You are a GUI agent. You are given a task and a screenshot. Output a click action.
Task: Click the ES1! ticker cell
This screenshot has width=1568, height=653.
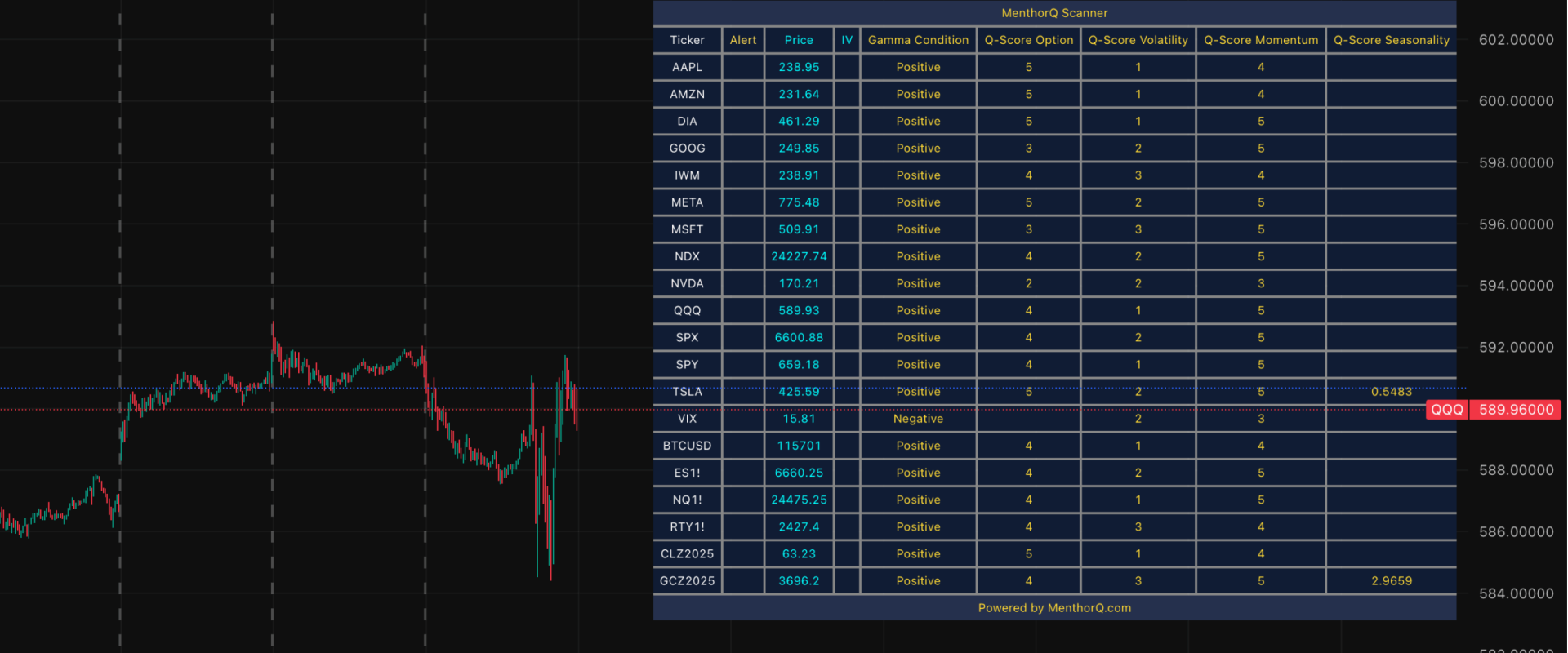[x=687, y=473]
